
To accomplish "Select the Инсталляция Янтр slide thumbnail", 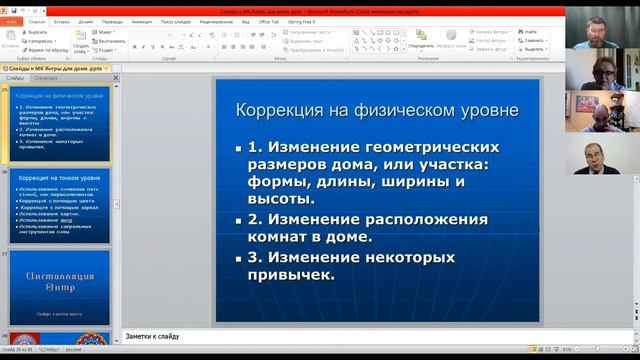I will coord(60,288).
